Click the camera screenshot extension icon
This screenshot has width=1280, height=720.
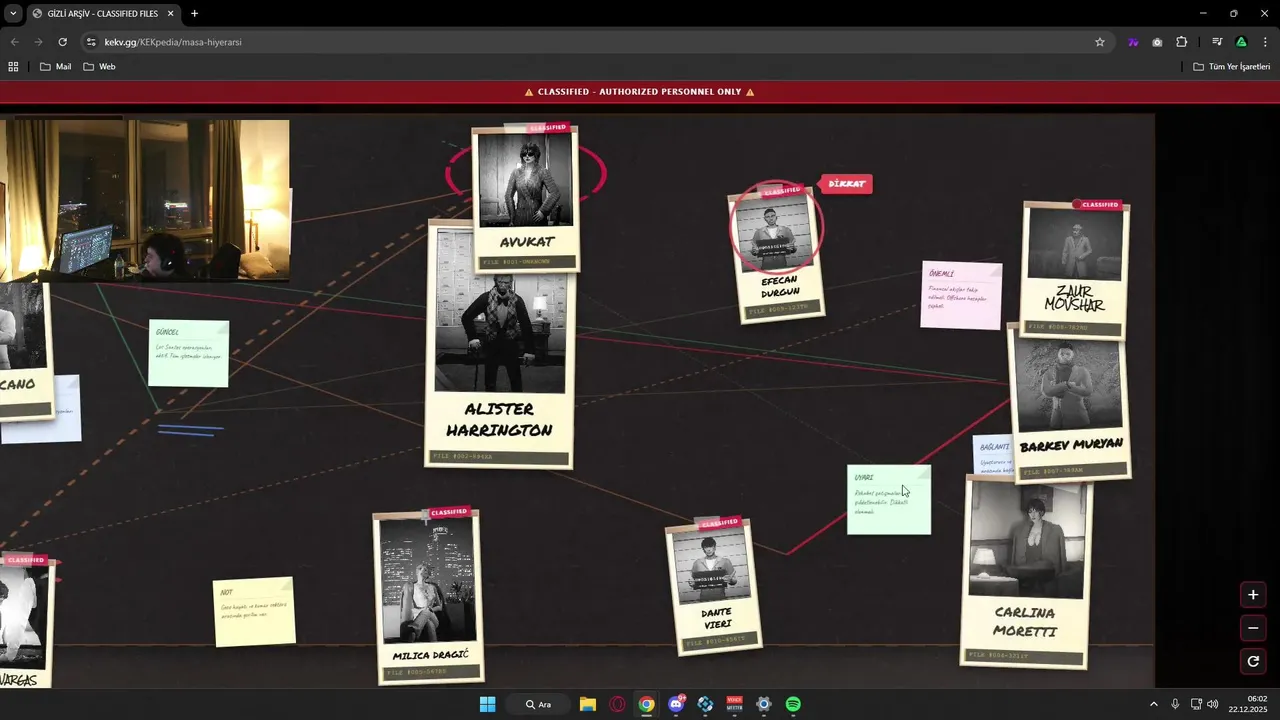(x=1157, y=42)
